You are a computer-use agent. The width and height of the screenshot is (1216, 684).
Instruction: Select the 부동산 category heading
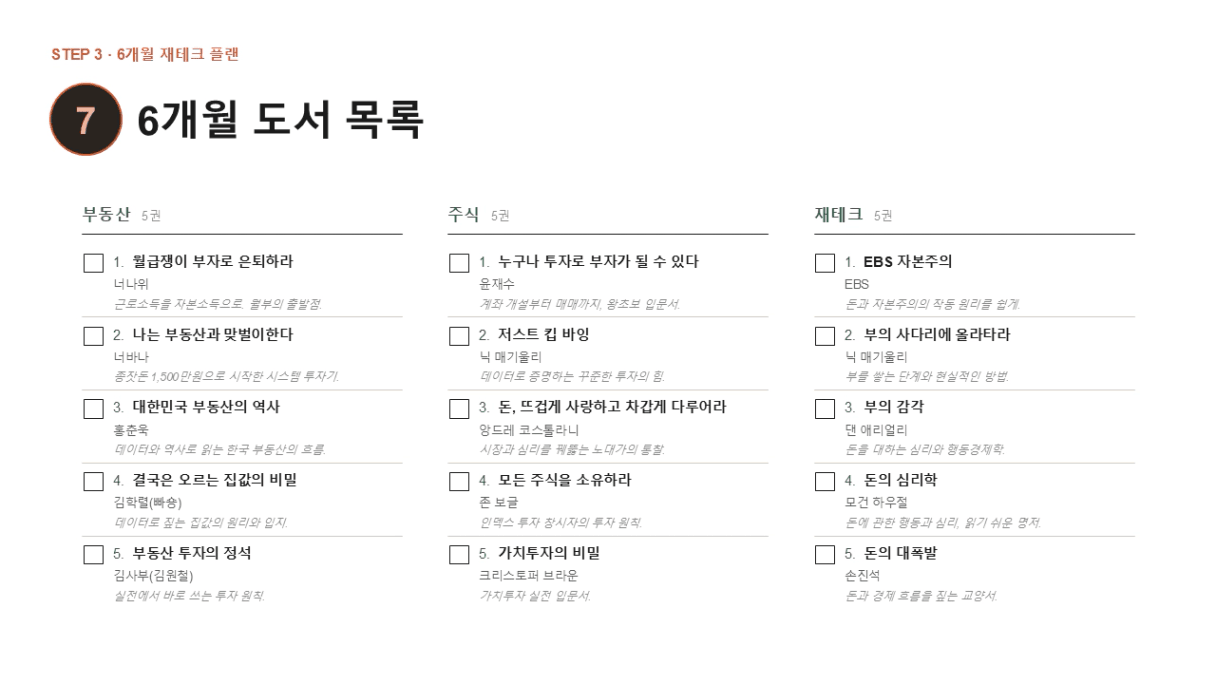pyautogui.click(x=107, y=215)
